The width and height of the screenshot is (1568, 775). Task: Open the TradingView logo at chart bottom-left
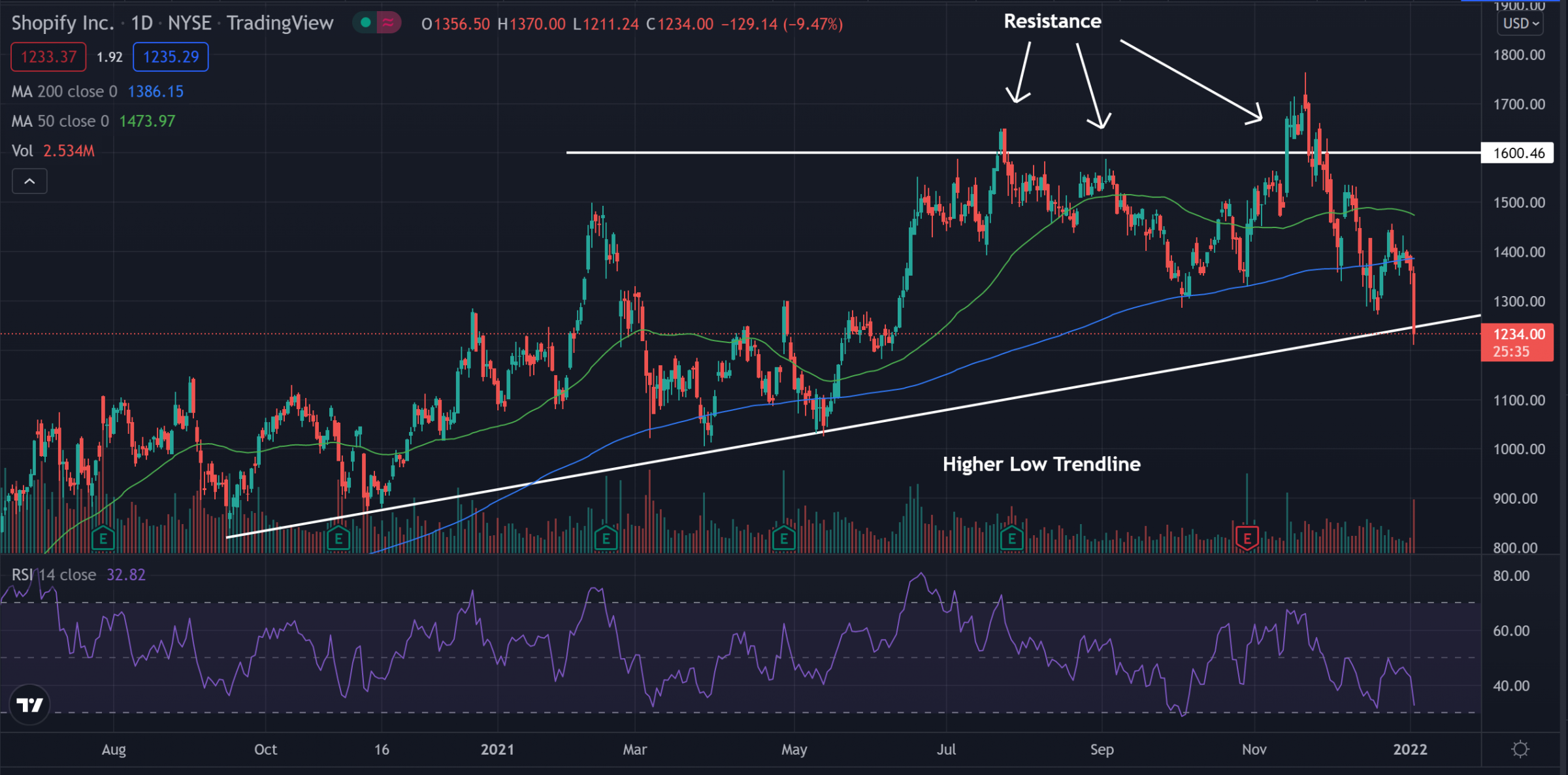coord(30,704)
